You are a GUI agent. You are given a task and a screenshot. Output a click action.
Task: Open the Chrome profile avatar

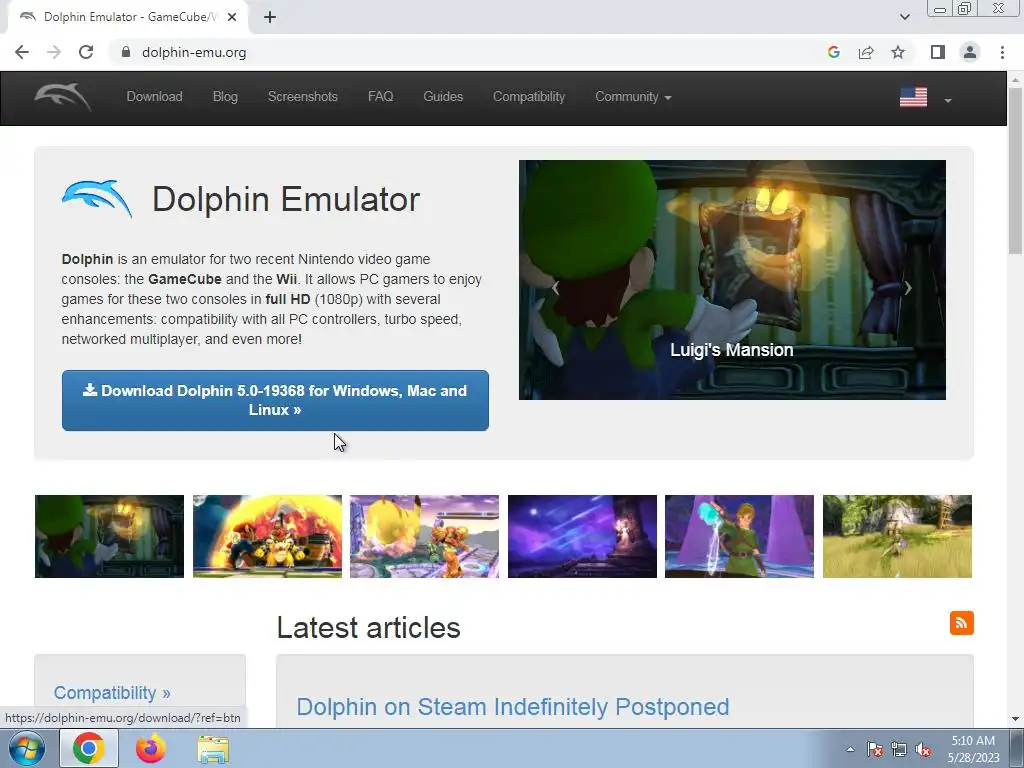click(970, 52)
